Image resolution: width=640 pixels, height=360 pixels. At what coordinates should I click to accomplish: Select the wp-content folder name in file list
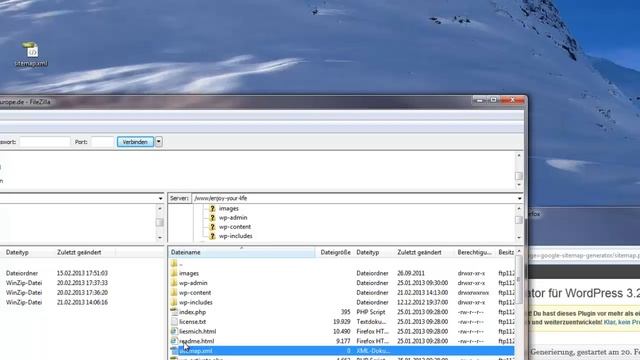195,292
